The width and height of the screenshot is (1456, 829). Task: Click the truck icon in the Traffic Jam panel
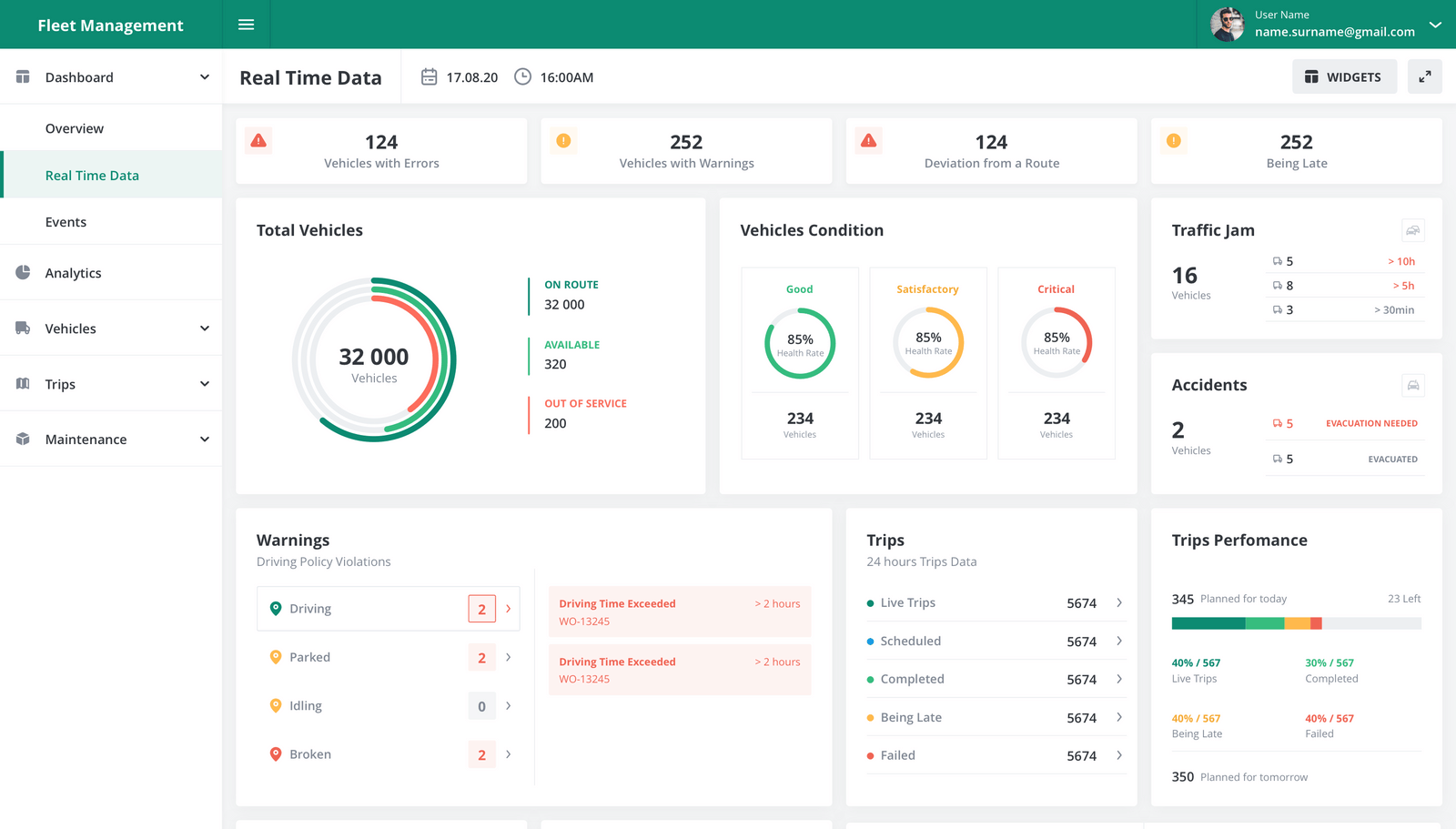click(x=1412, y=230)
